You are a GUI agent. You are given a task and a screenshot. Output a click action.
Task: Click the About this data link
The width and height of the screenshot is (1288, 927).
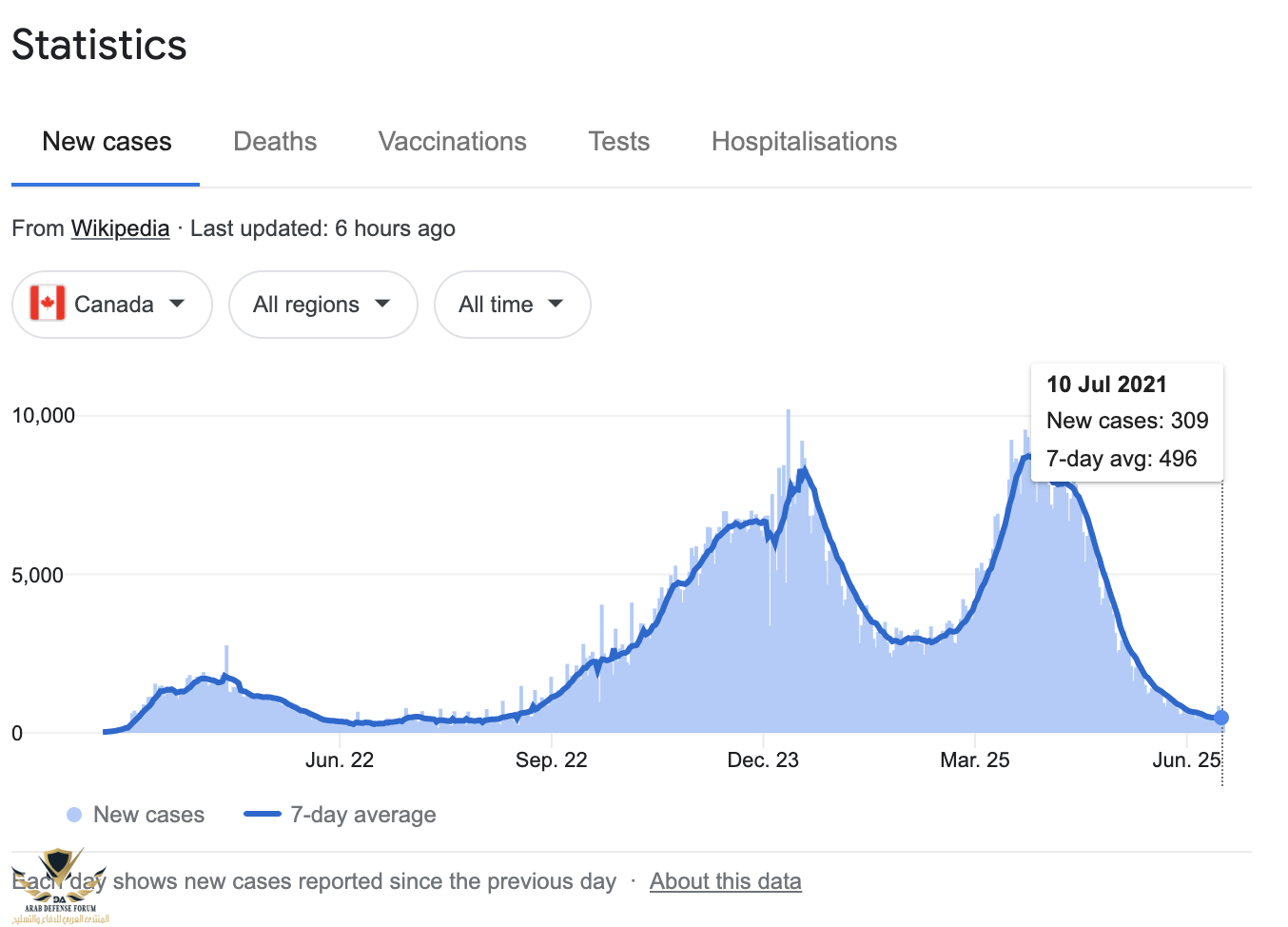click(725, 881)
